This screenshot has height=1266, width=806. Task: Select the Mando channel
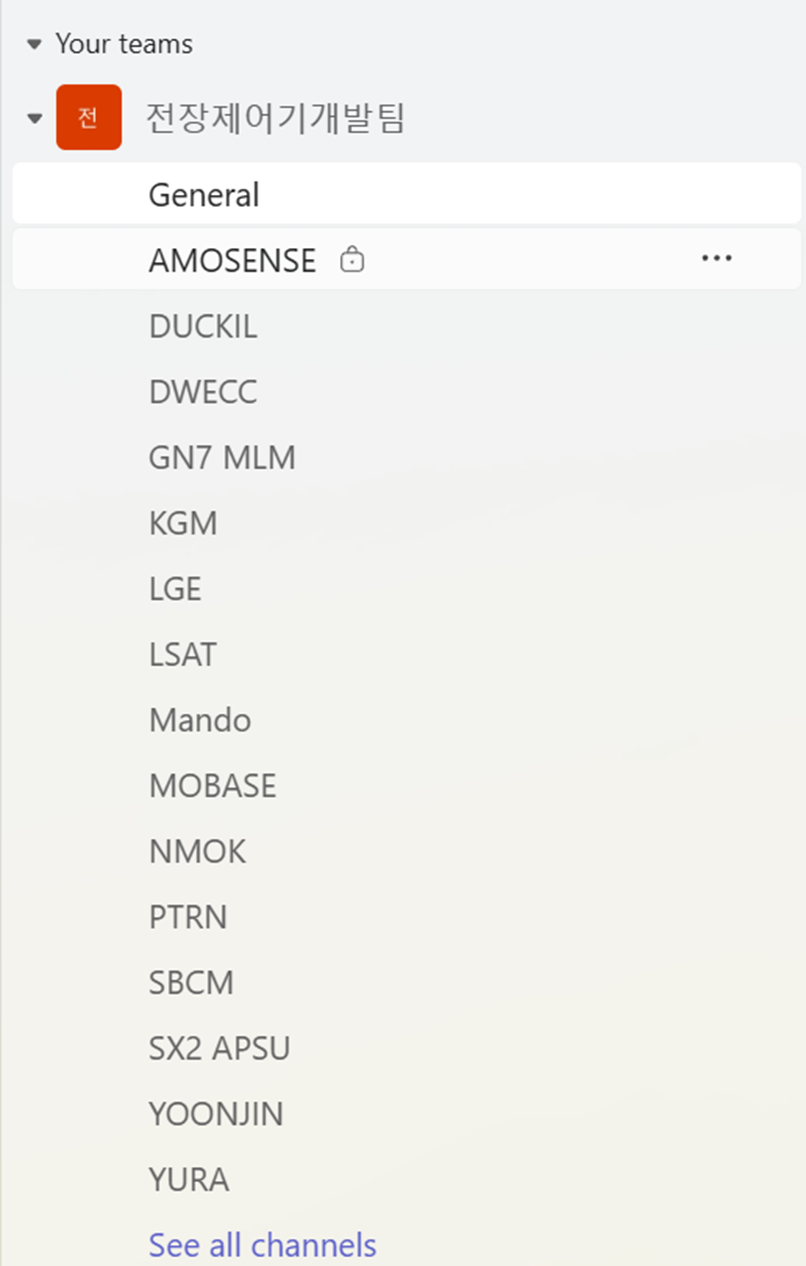[x=199, y=720]
